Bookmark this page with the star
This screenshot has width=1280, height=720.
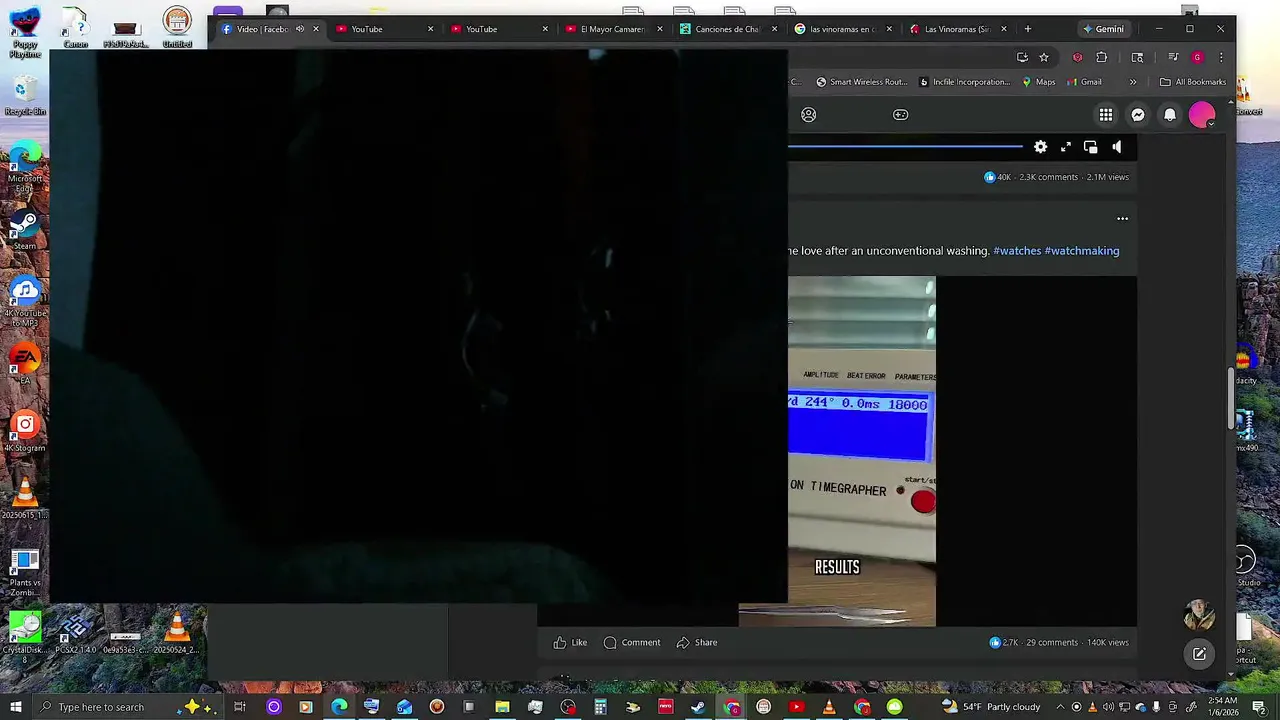point(1044,57)
